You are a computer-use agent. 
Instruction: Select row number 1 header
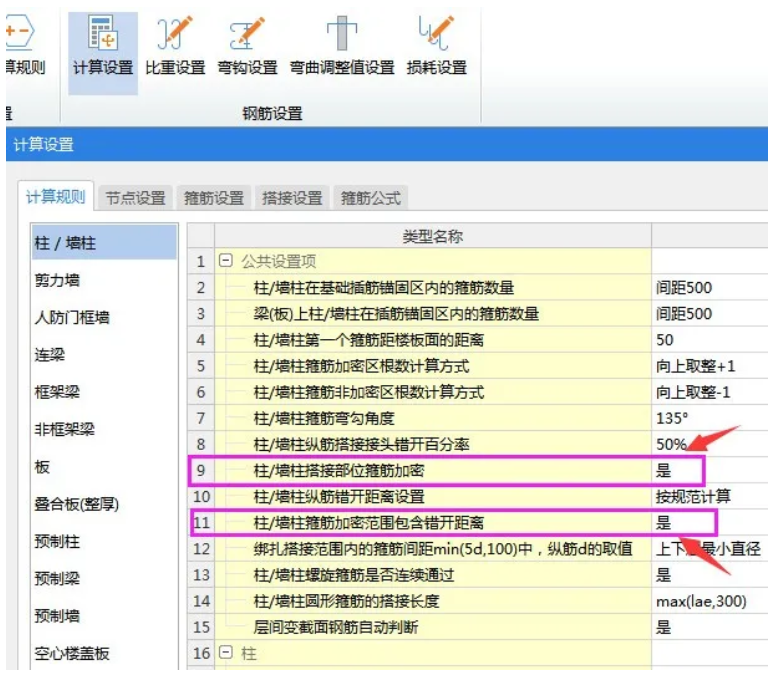(x=201, y=261)
